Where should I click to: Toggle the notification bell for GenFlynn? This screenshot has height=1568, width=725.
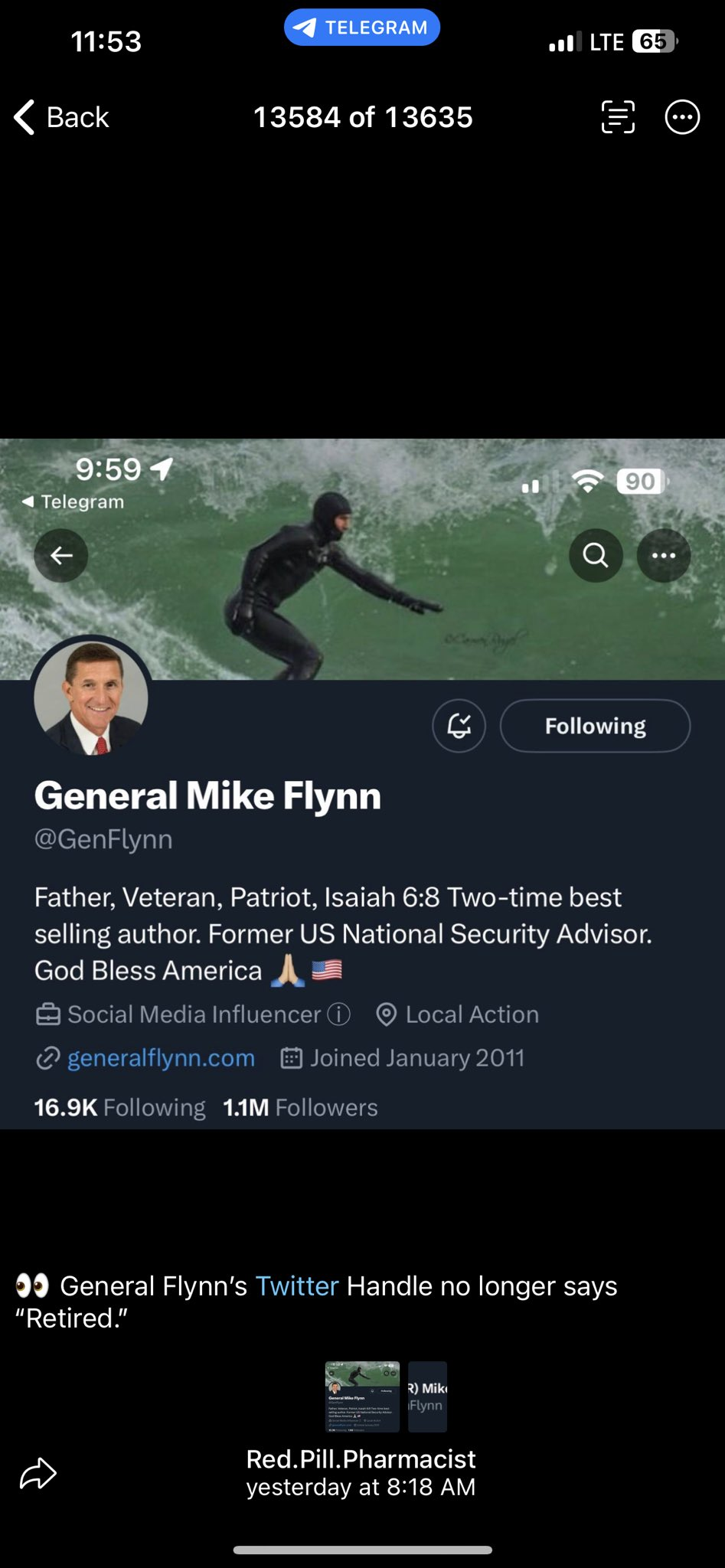459,725
